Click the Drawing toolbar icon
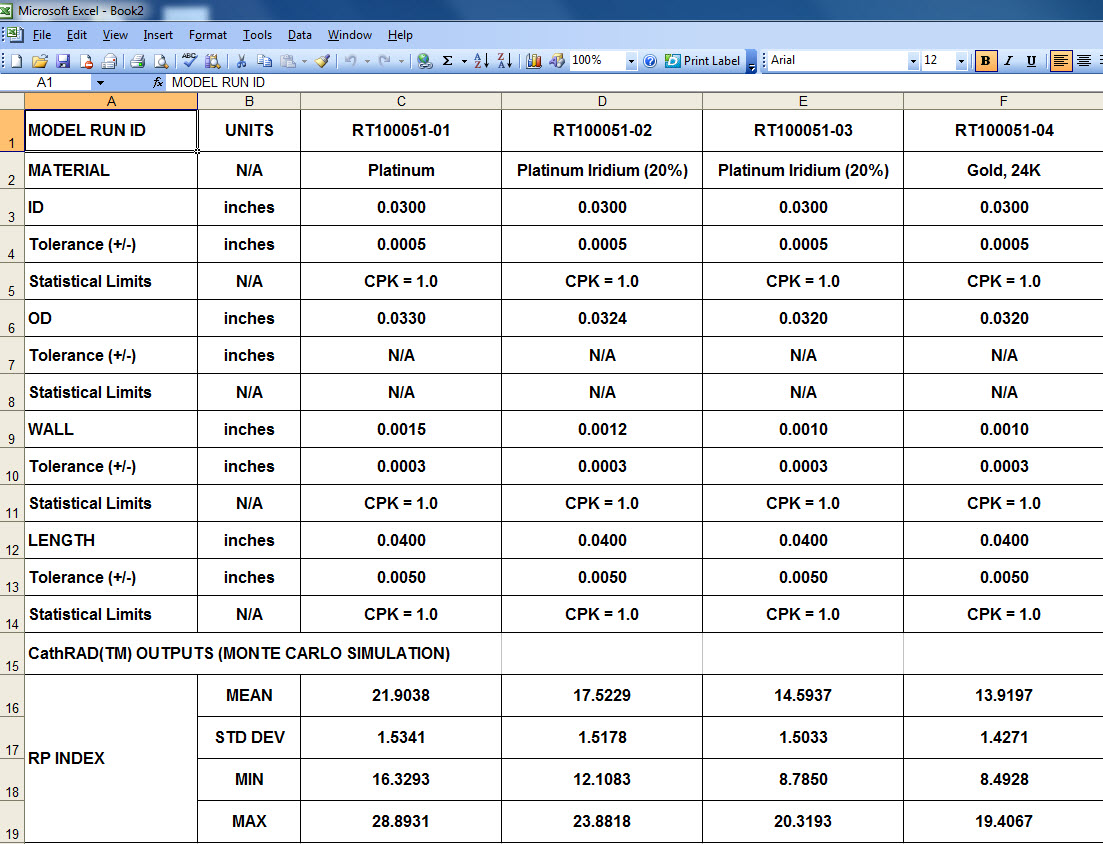This screenshot has height=844, width=1103. click(556, 61)
